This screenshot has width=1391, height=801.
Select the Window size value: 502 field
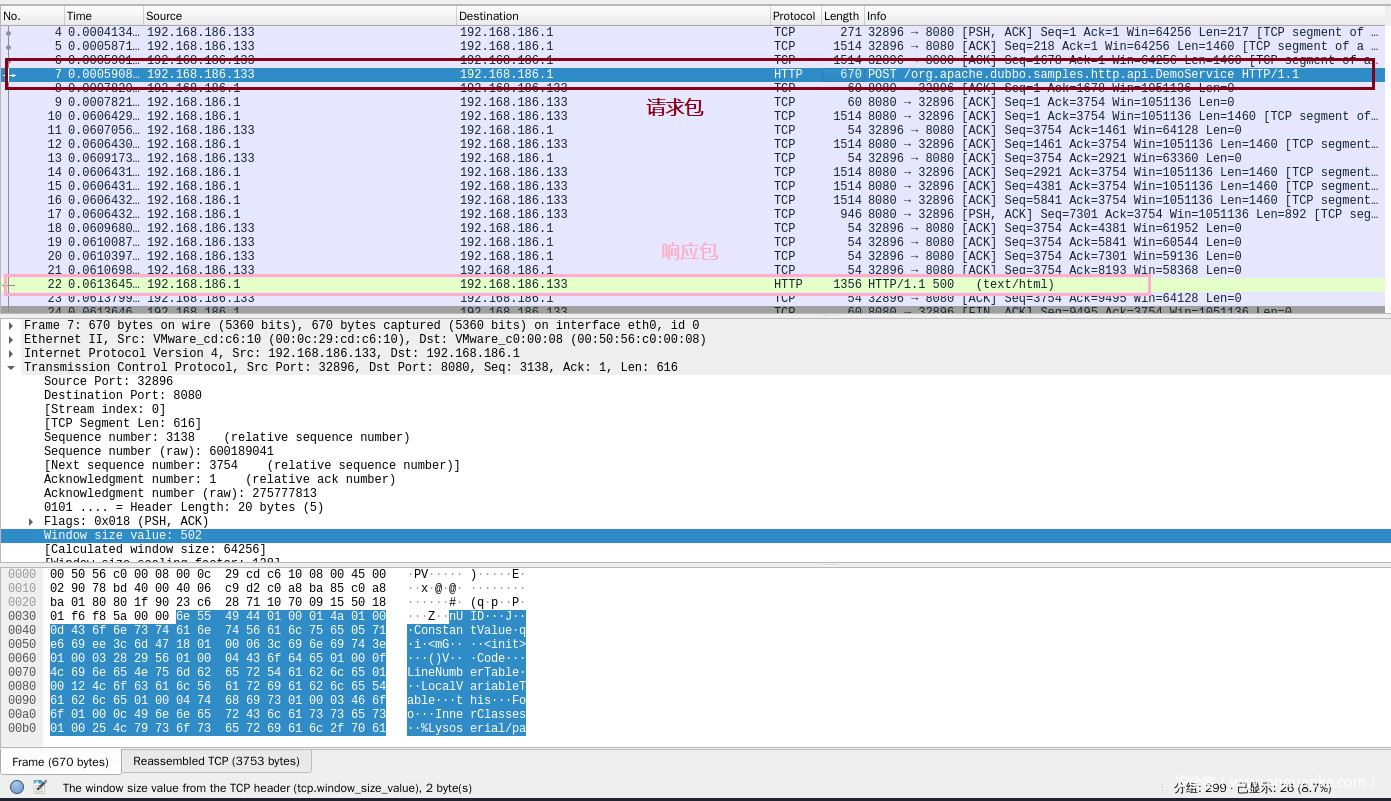click(x=123, y=536)
